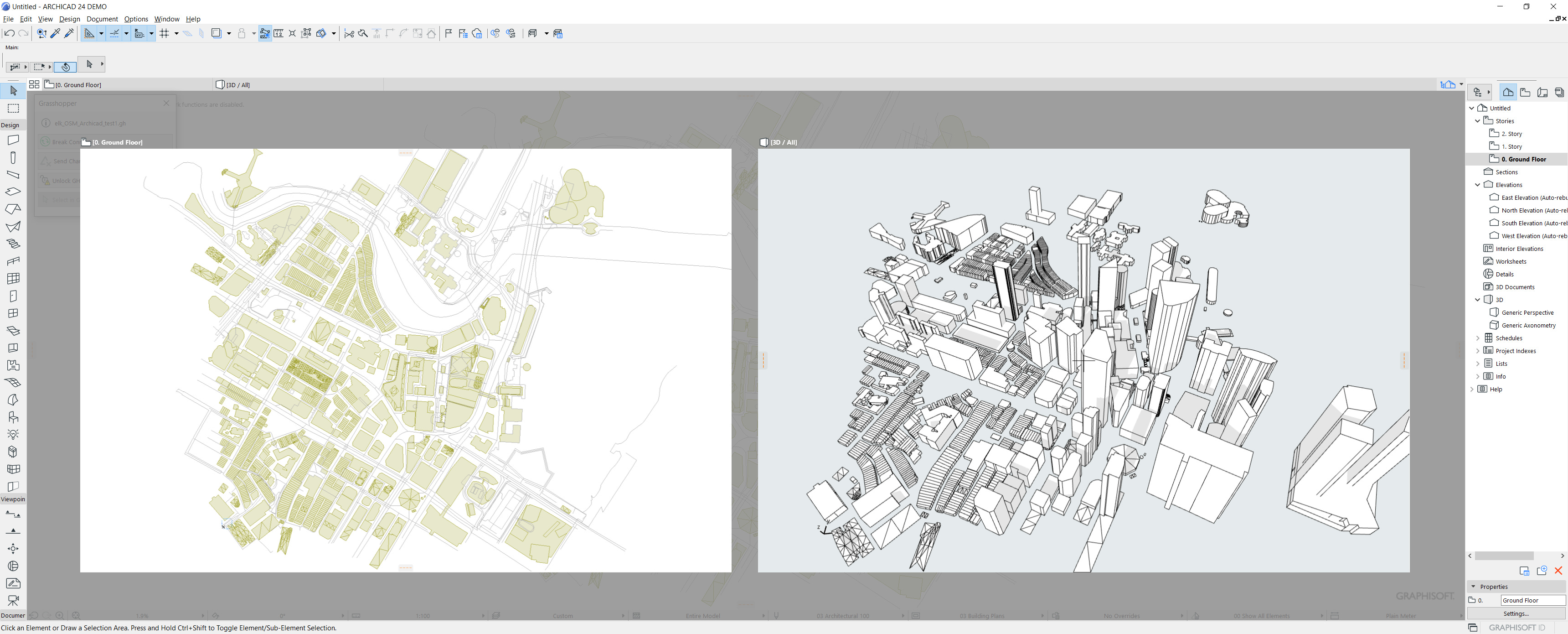Select the Object tool with chair icon
This screenshot has height=634, width=1568.
[x=13, y=416]
